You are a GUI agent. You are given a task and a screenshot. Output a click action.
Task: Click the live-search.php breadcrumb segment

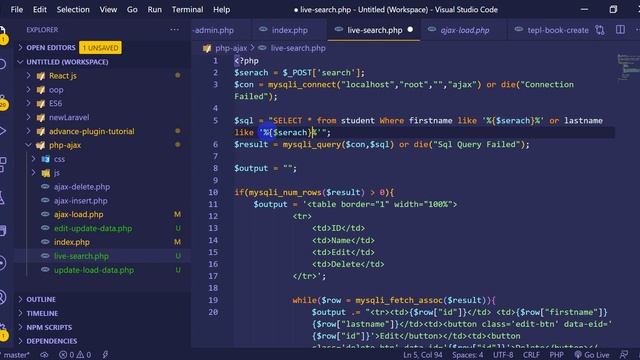coord(298,48)
